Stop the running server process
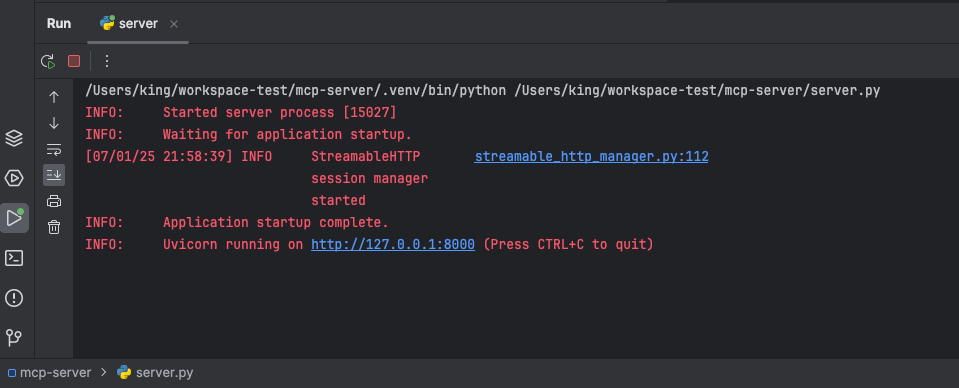The height and width of the screenshot is (388, 959). pos(74,61)
